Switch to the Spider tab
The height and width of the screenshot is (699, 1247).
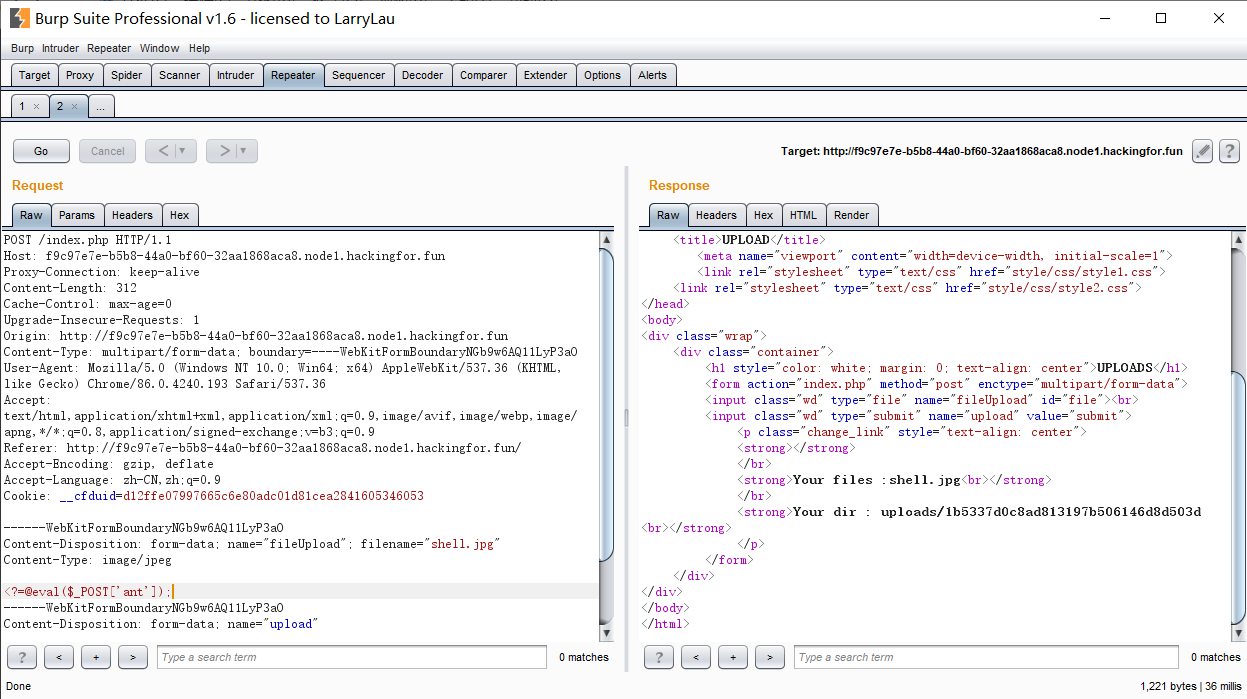coord(127,75)
